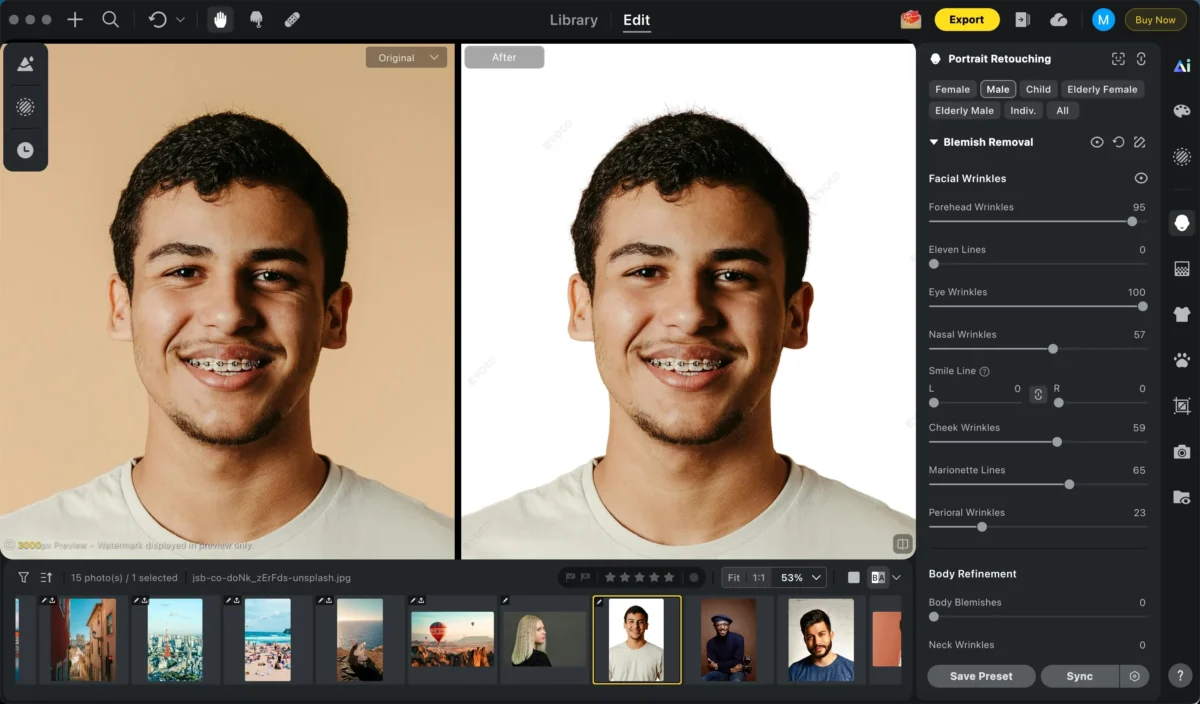
Task: Adjust the Forehead Wrinkles slider handle
Action: (1132, 222)
